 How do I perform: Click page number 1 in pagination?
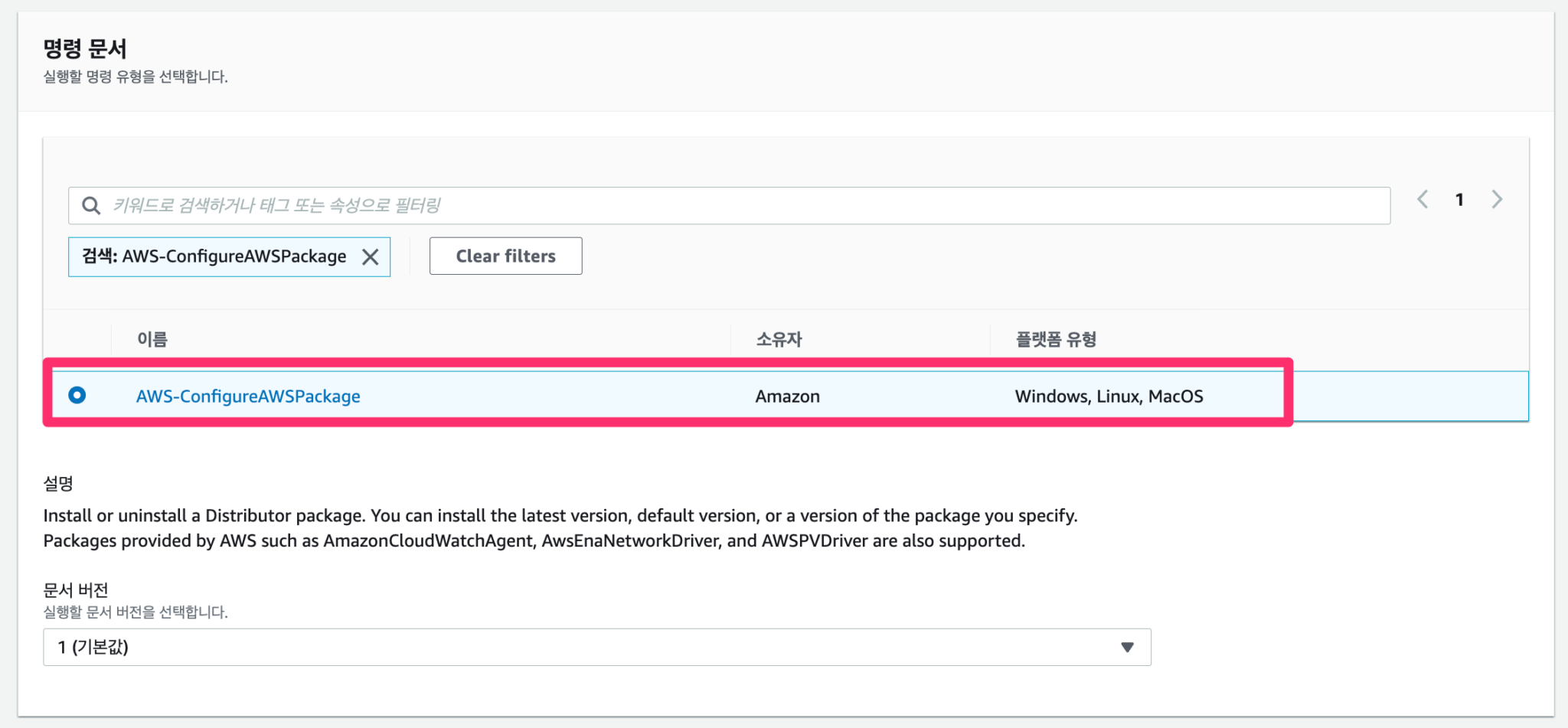pos(1459,199)
